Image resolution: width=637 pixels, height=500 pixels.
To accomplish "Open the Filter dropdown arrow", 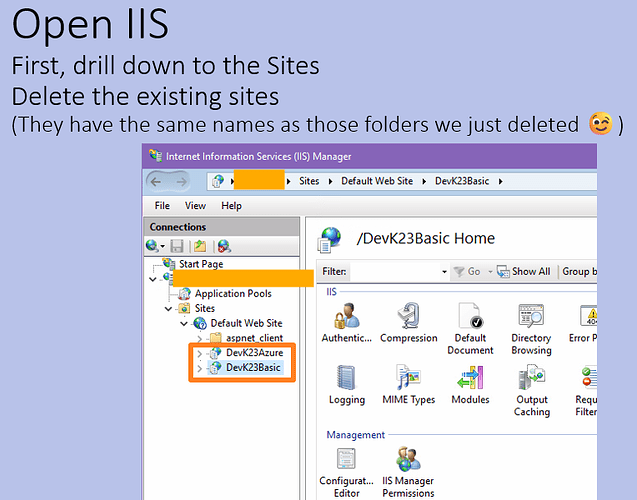I will (x=444, y=272).
